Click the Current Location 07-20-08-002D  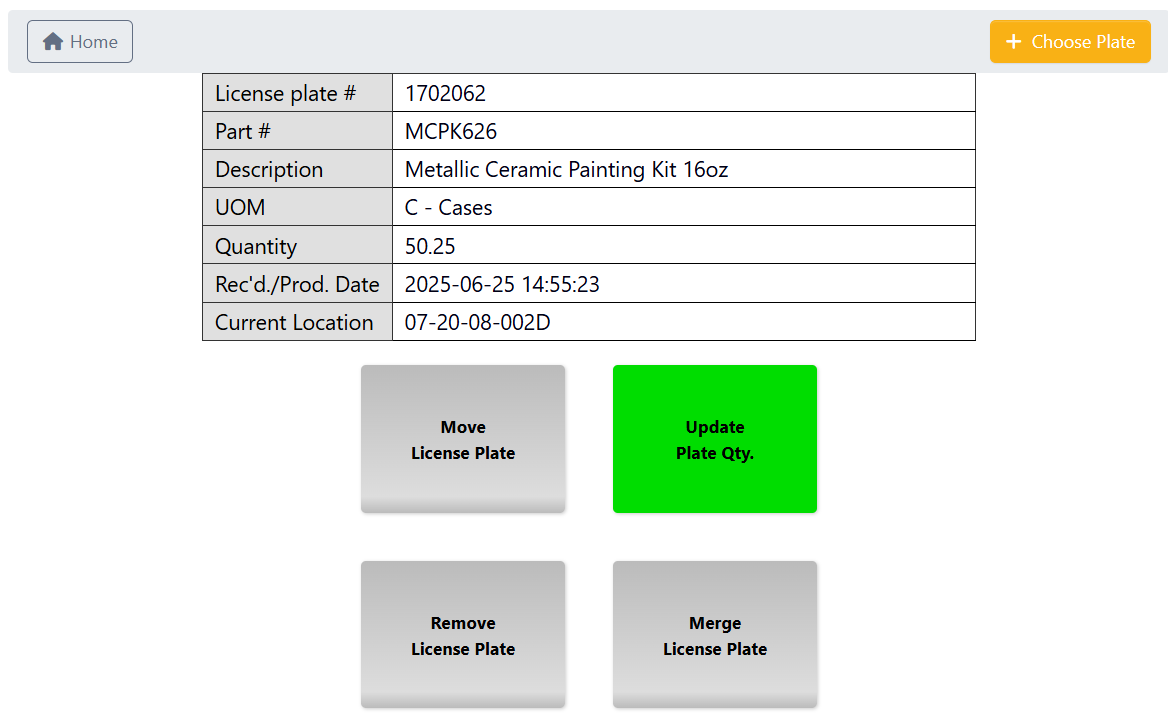pyautogui.click(x=470, y=322)
